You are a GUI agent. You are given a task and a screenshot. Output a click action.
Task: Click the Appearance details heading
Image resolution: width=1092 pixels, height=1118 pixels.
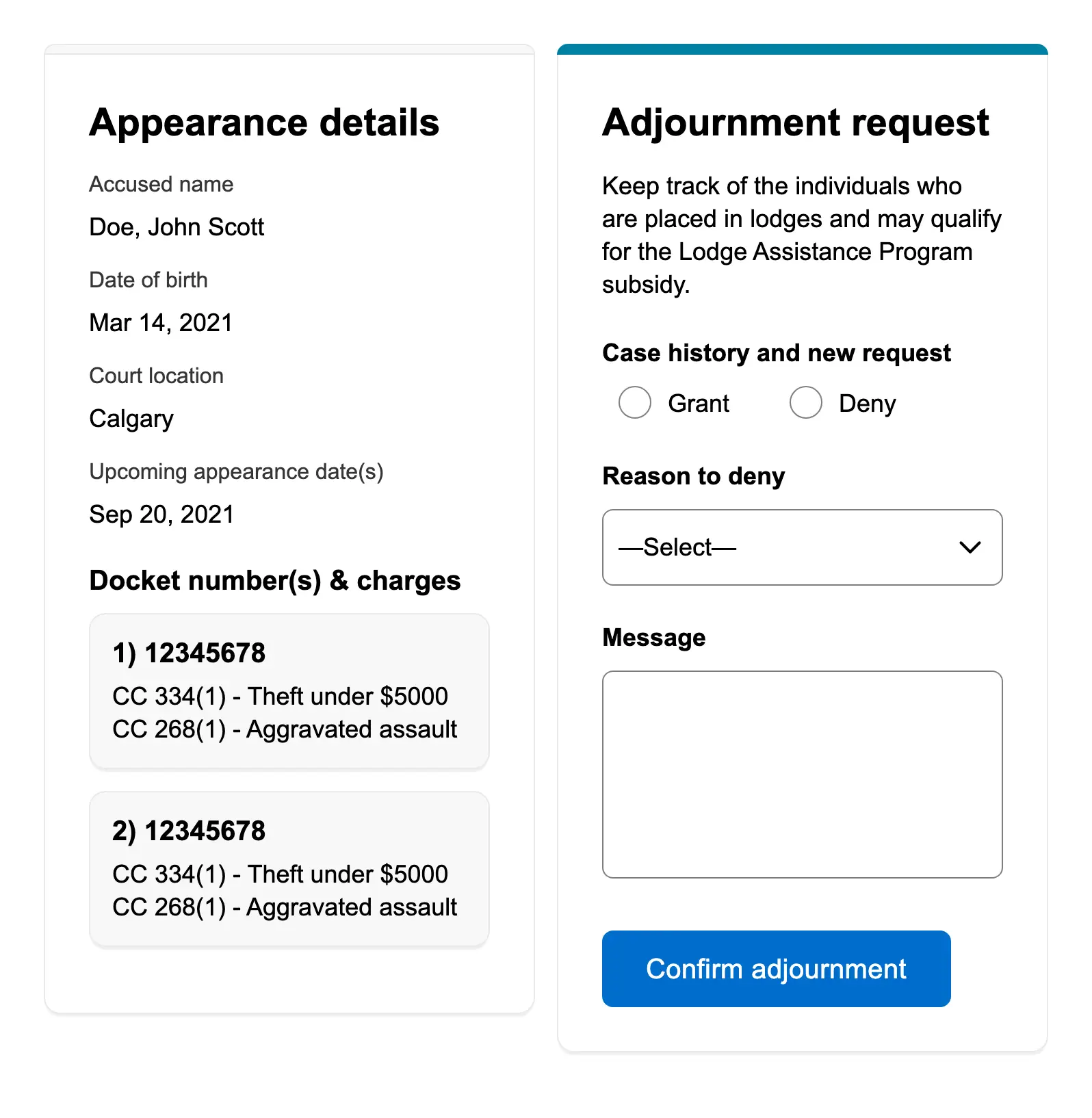point(264,123)
